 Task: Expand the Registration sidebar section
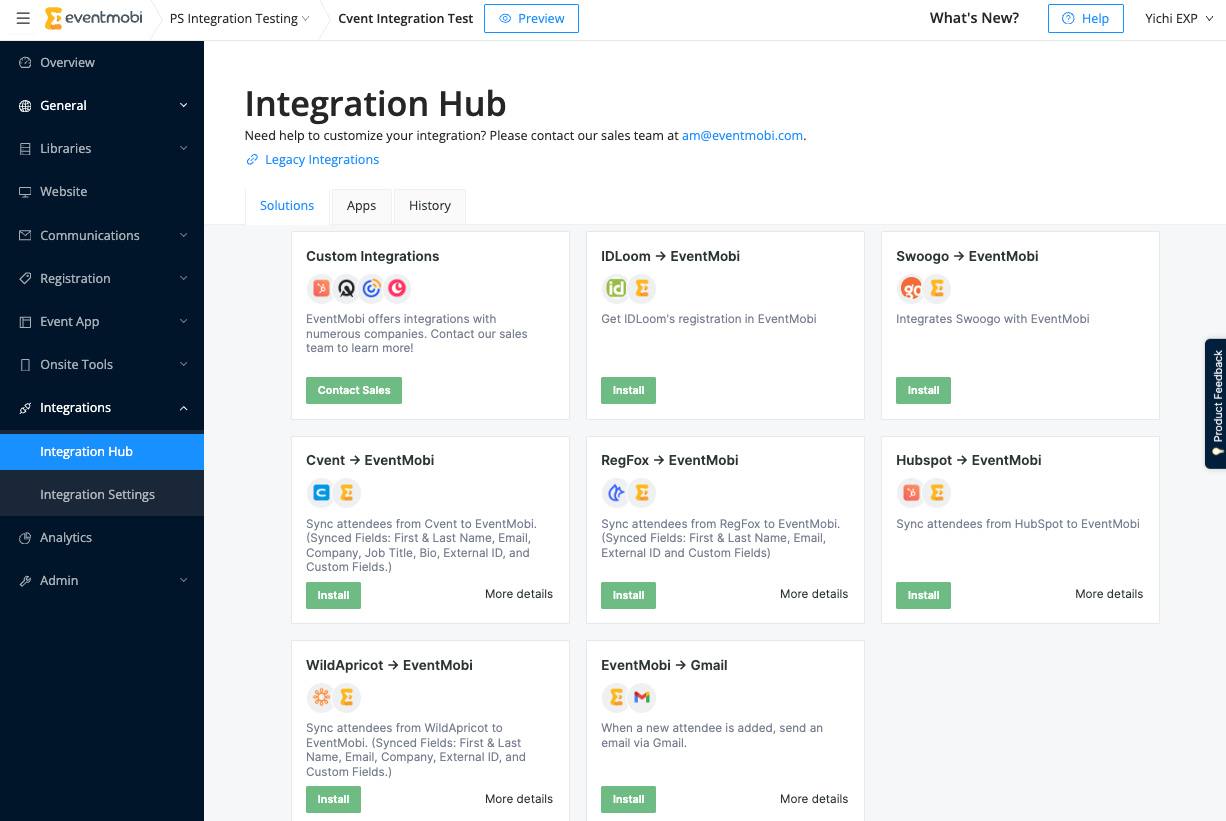pyautogui.click(x=102, y=278)
